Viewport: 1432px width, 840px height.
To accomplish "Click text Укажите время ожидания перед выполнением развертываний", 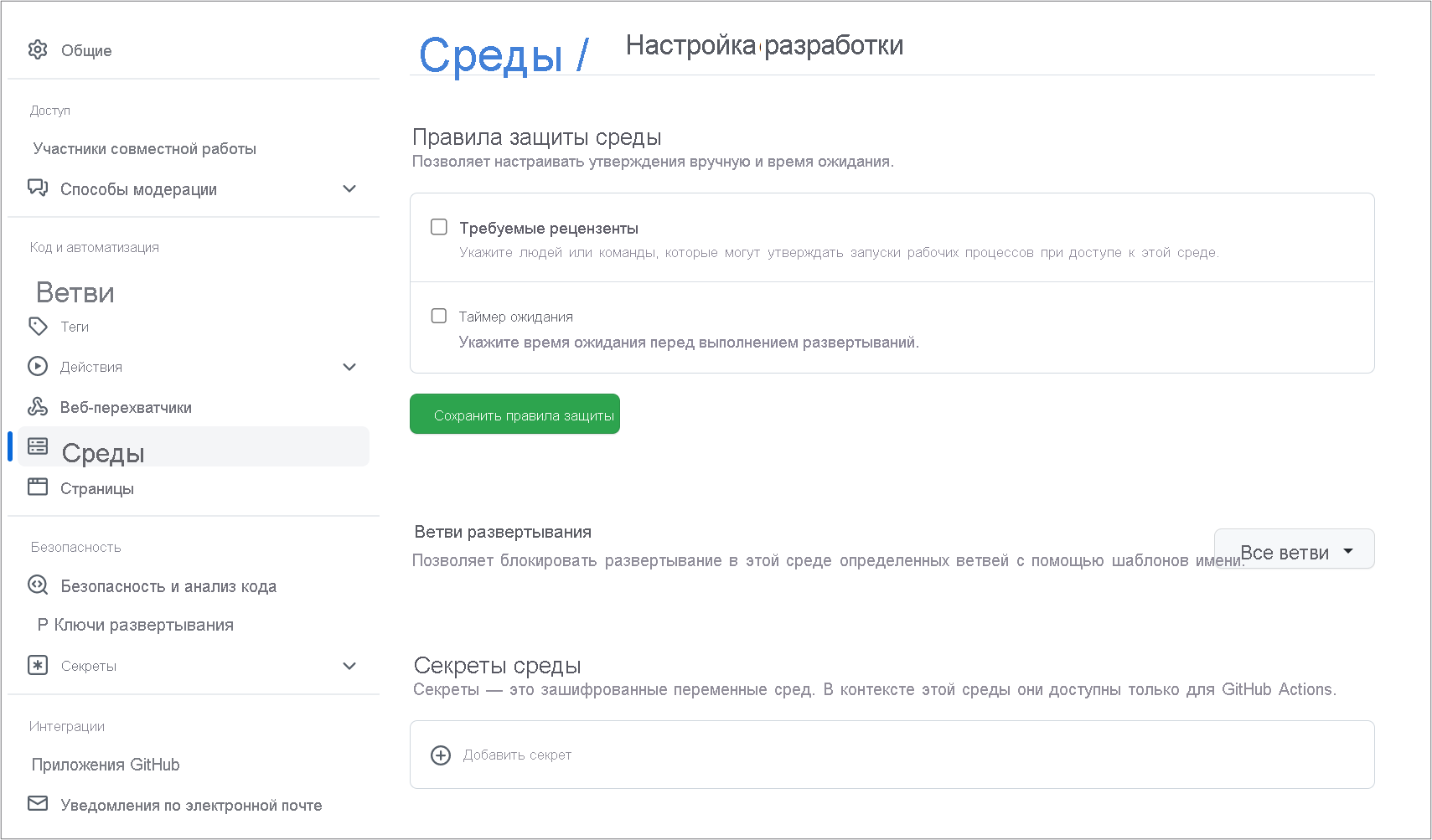I will [689, 342].
